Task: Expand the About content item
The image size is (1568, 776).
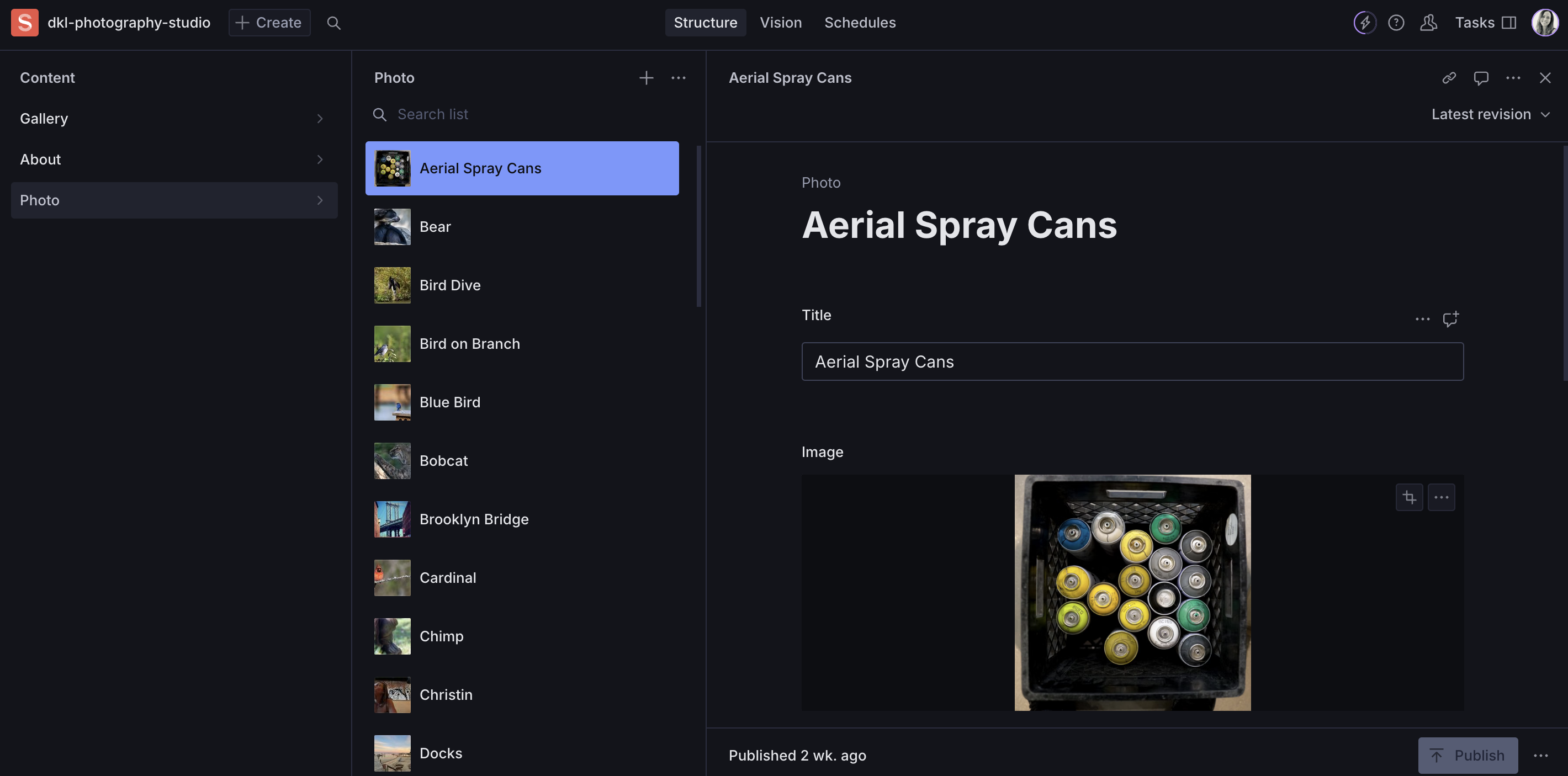Action: [x=173, y=160]
